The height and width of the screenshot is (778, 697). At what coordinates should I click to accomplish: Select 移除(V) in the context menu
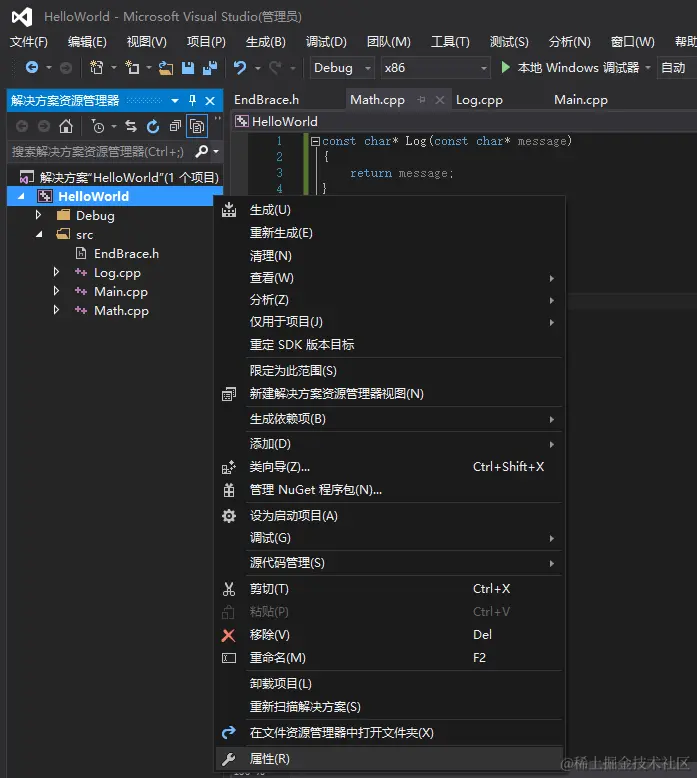(389, 635)
